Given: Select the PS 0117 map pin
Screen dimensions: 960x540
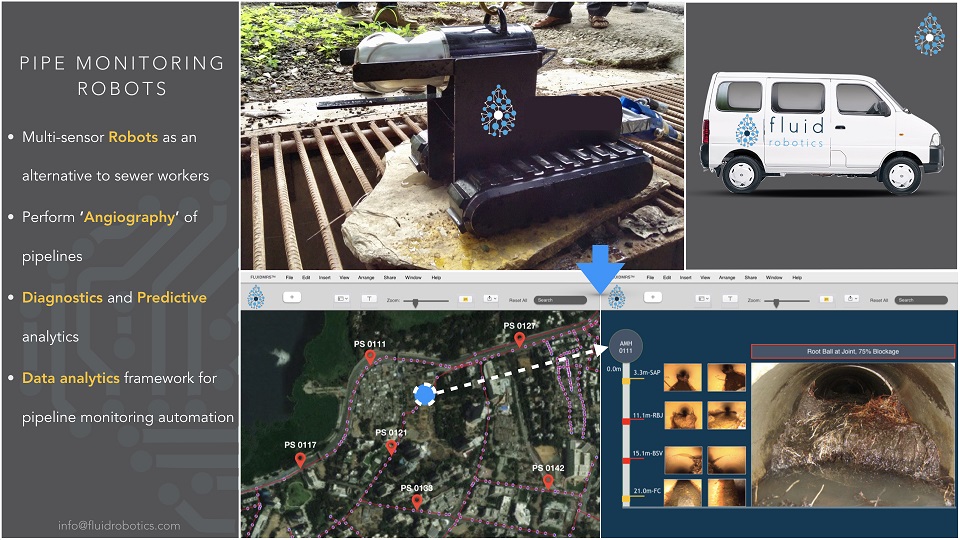Looking at the screenshot, I should [300, 460].
